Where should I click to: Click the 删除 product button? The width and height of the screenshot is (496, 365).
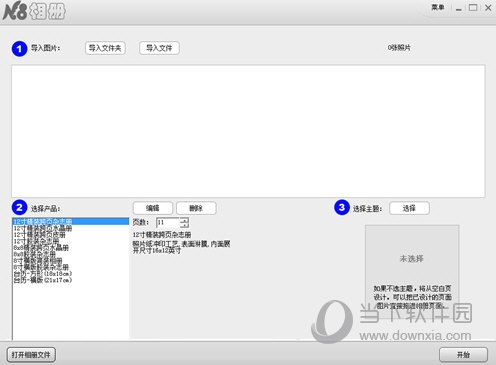coord(196,208)
